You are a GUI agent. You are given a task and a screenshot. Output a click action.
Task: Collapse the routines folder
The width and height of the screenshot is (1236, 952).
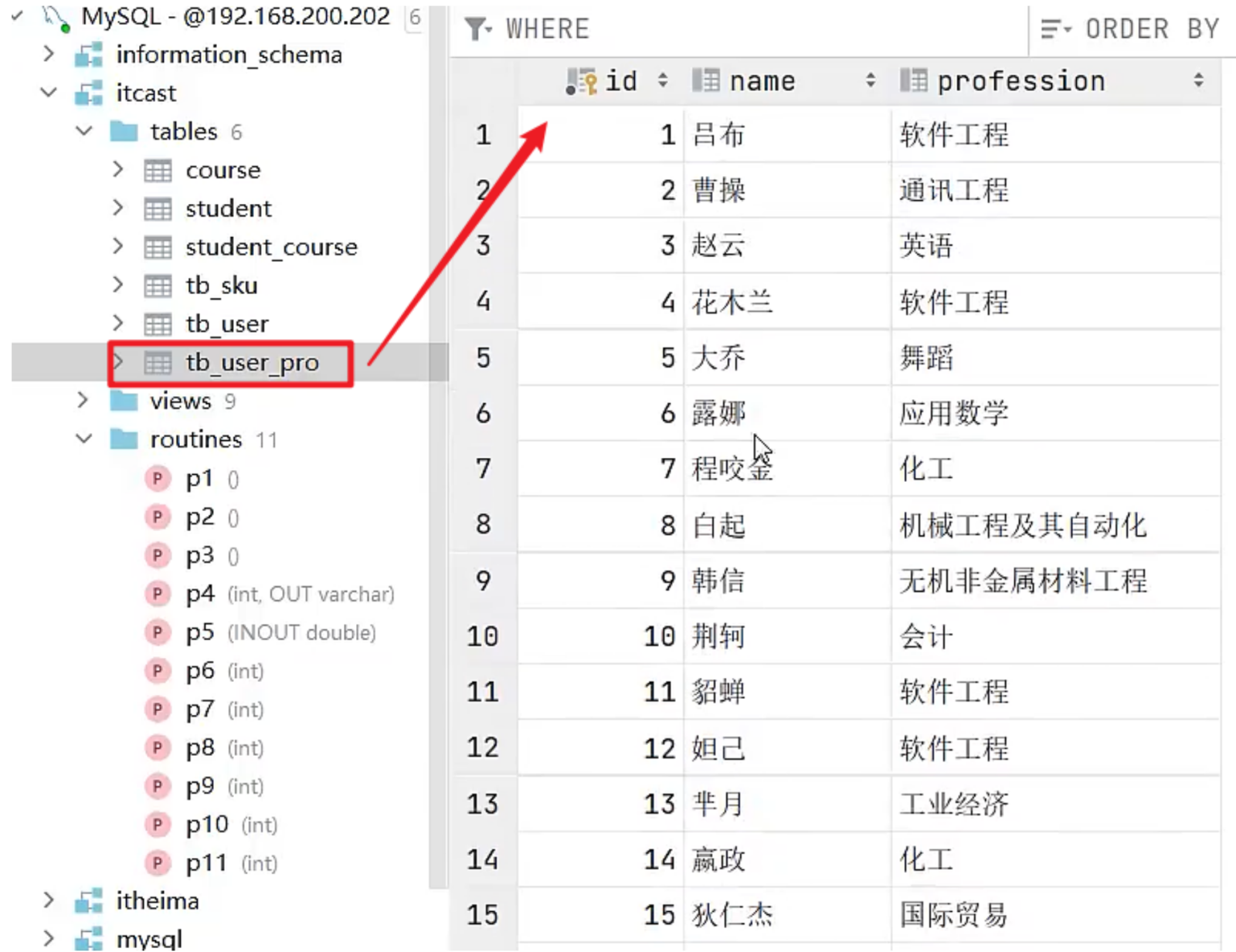click(x=84, y=439)
